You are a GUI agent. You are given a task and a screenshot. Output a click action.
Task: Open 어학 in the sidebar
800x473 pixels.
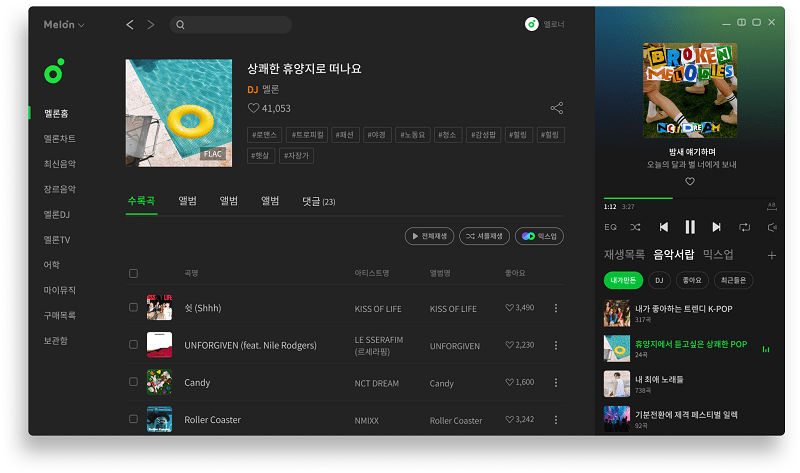click(52, 264)
